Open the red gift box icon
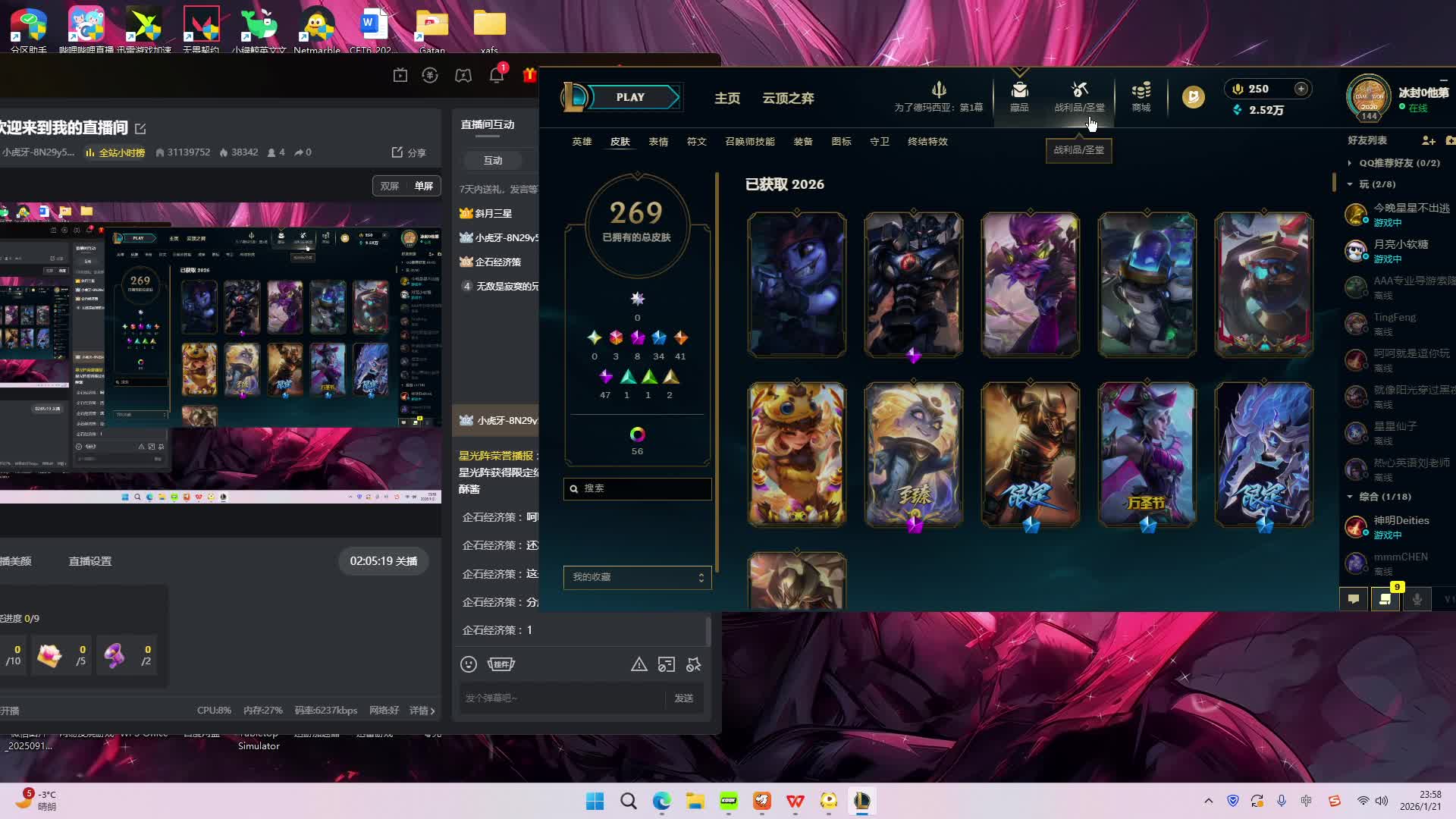Screen dimensions: 1456x819 click(x=529, y=75)
